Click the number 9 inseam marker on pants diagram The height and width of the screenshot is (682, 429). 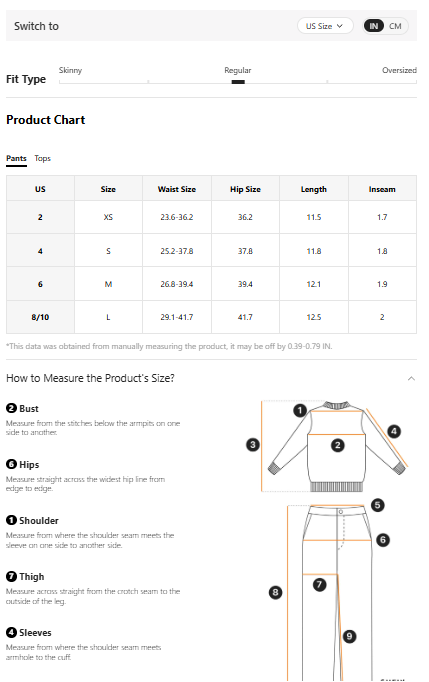pos(349,636)
